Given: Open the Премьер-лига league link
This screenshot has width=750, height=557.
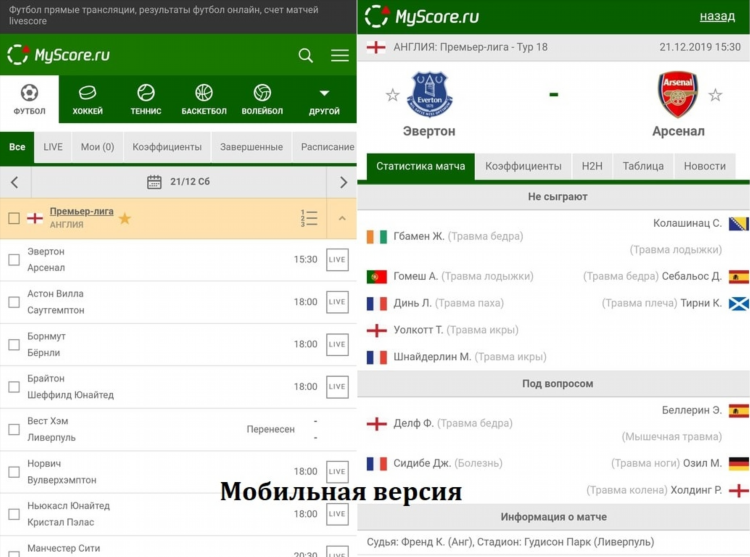Looking at the screenshot, I should [82, 211].
